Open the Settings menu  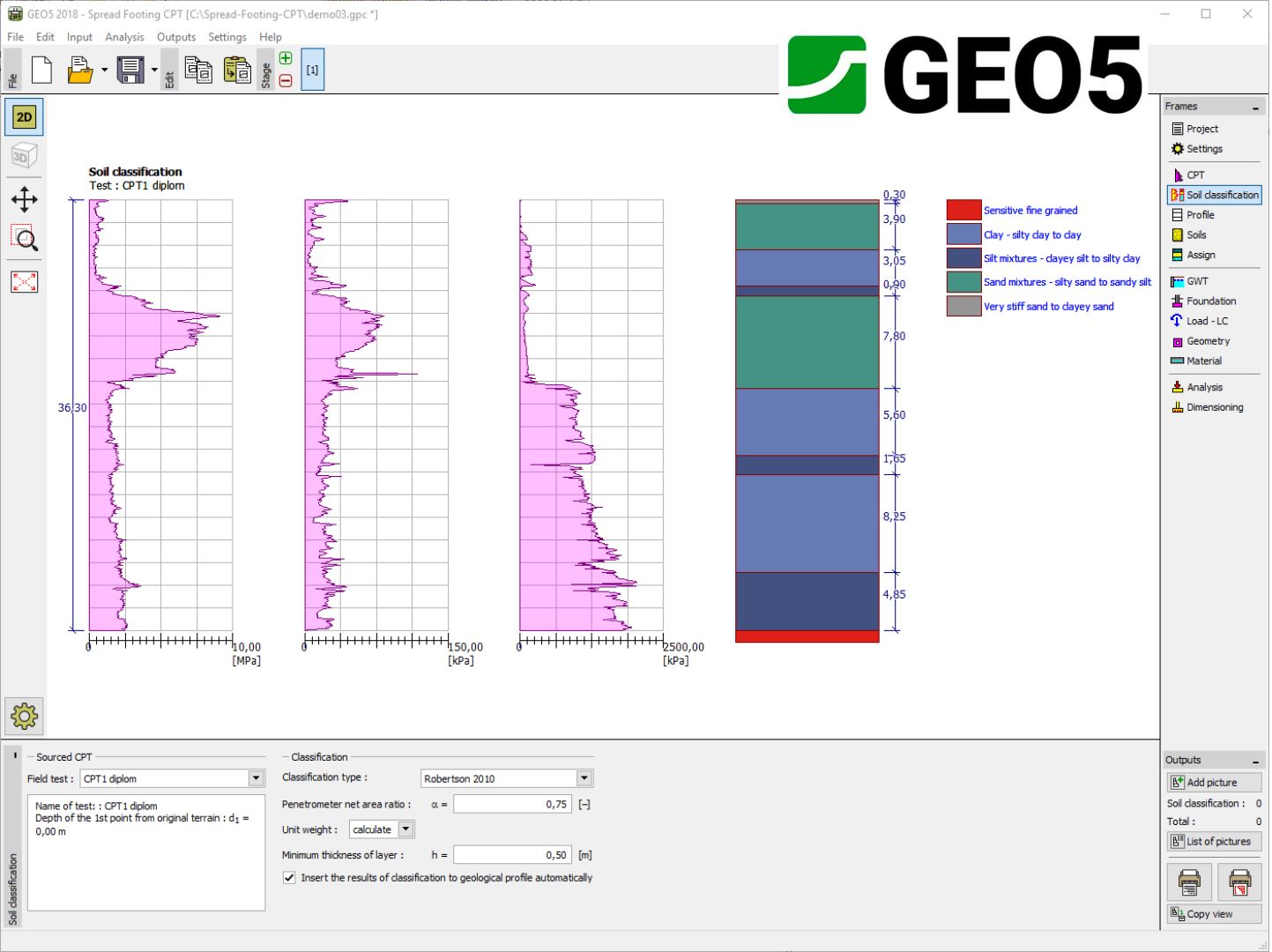(227, 37)
